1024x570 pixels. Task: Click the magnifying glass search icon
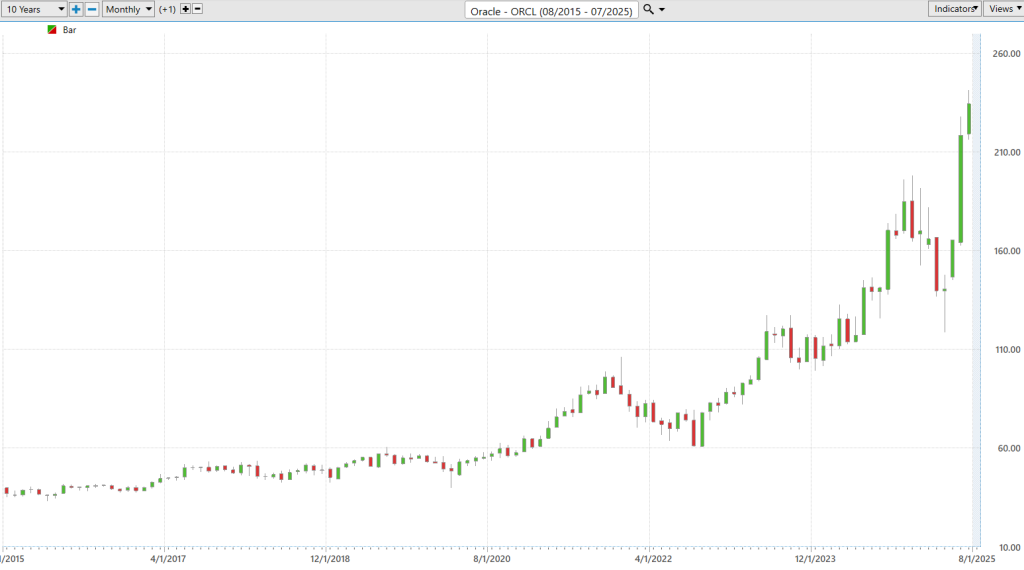coord(648,9)
